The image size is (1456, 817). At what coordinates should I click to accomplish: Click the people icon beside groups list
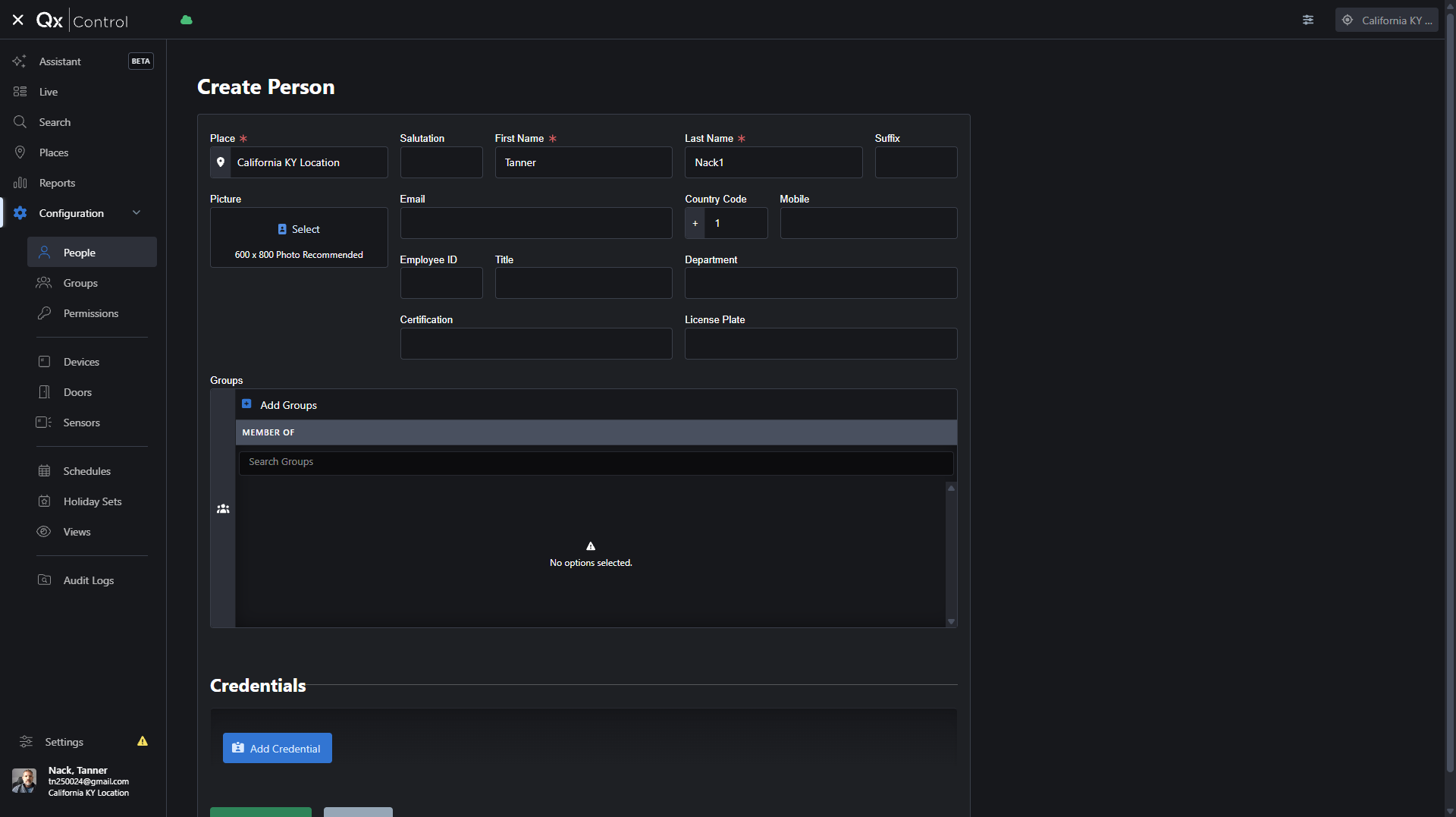click(223, 509)
